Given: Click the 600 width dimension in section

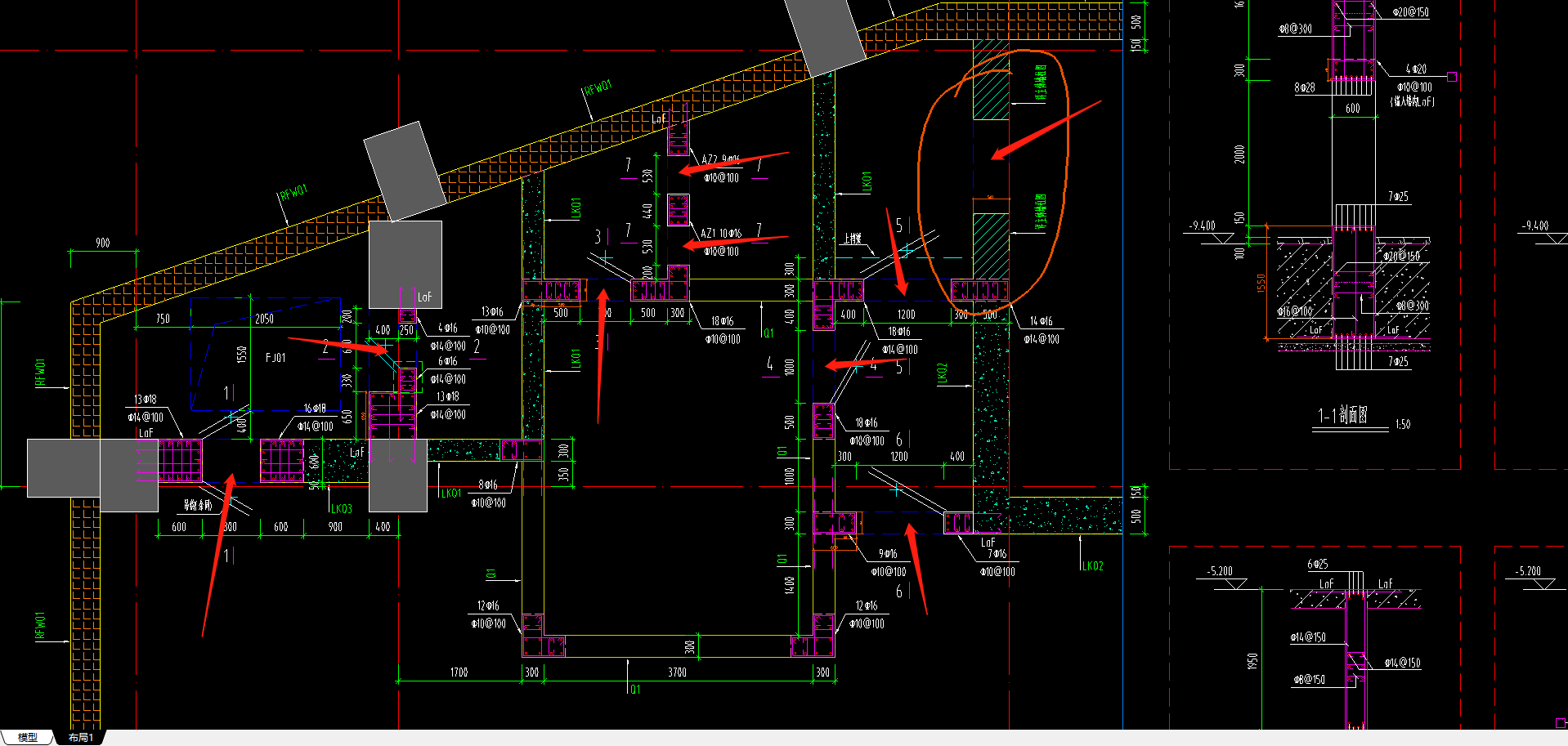Looking at the screenshot, I should tap(1353, 109).
